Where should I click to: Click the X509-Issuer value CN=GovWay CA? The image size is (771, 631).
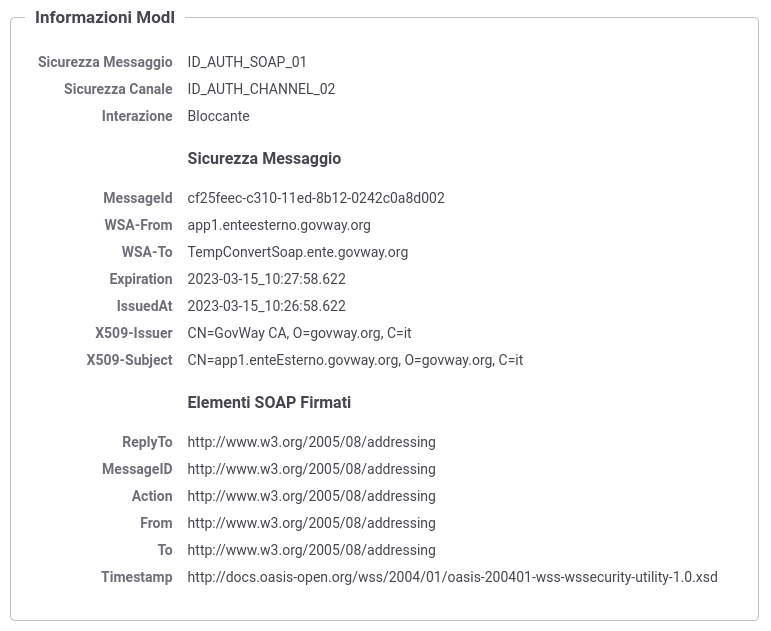point(299,333)
